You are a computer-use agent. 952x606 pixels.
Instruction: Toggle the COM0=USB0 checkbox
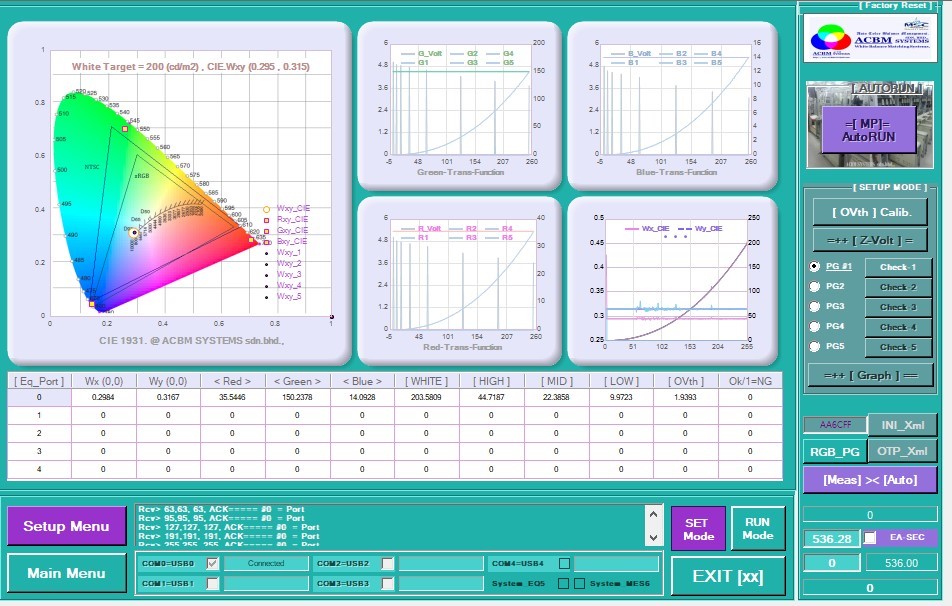click(212, 563)
